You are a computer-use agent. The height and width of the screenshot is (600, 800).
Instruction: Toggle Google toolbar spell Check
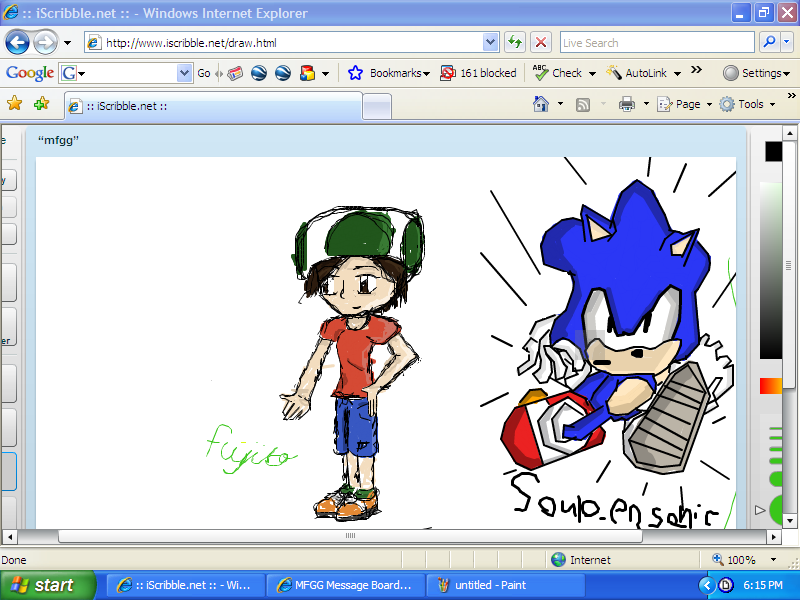(x=558, y=73)
